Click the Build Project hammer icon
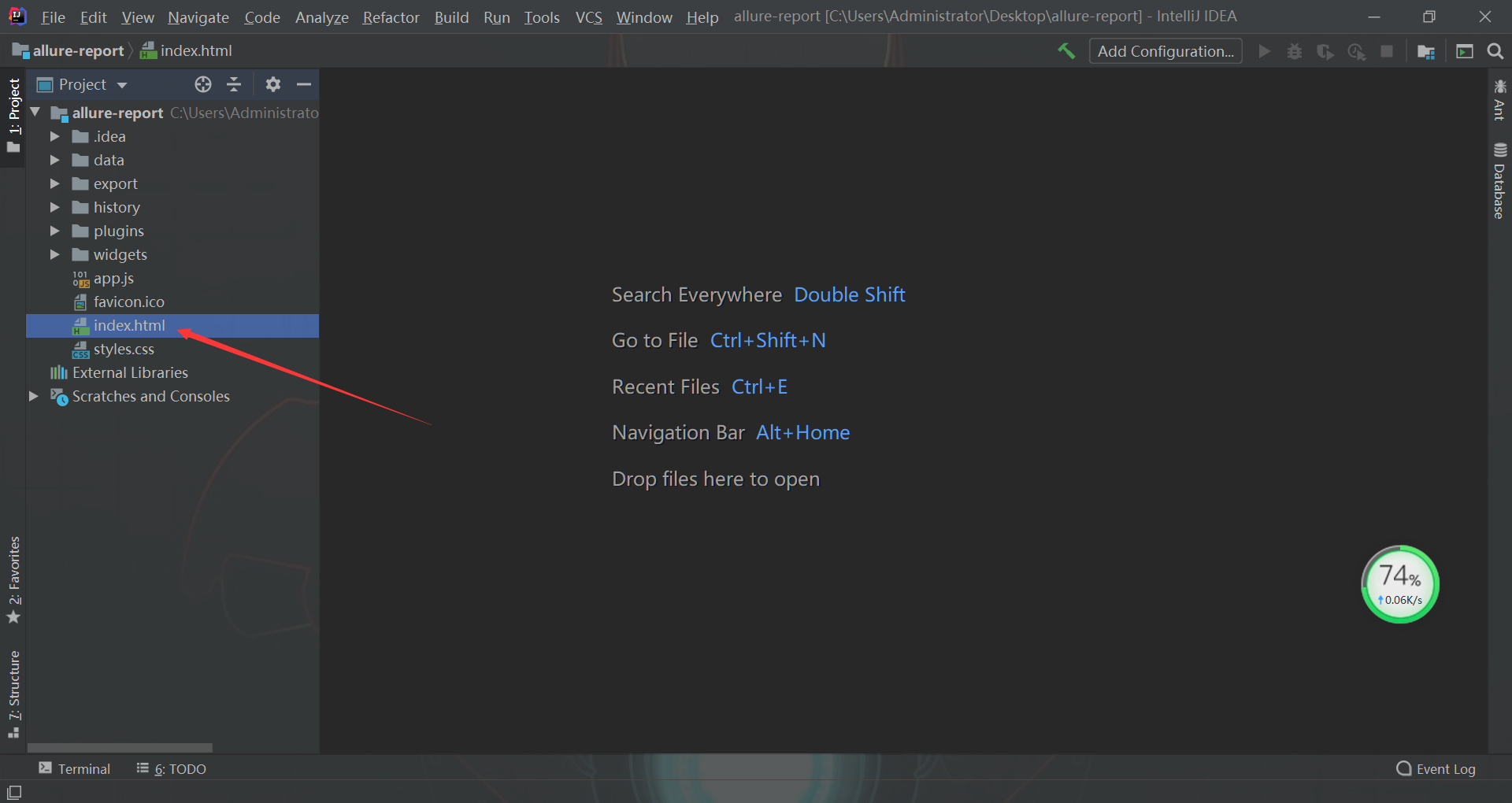 pos(1066,51)
